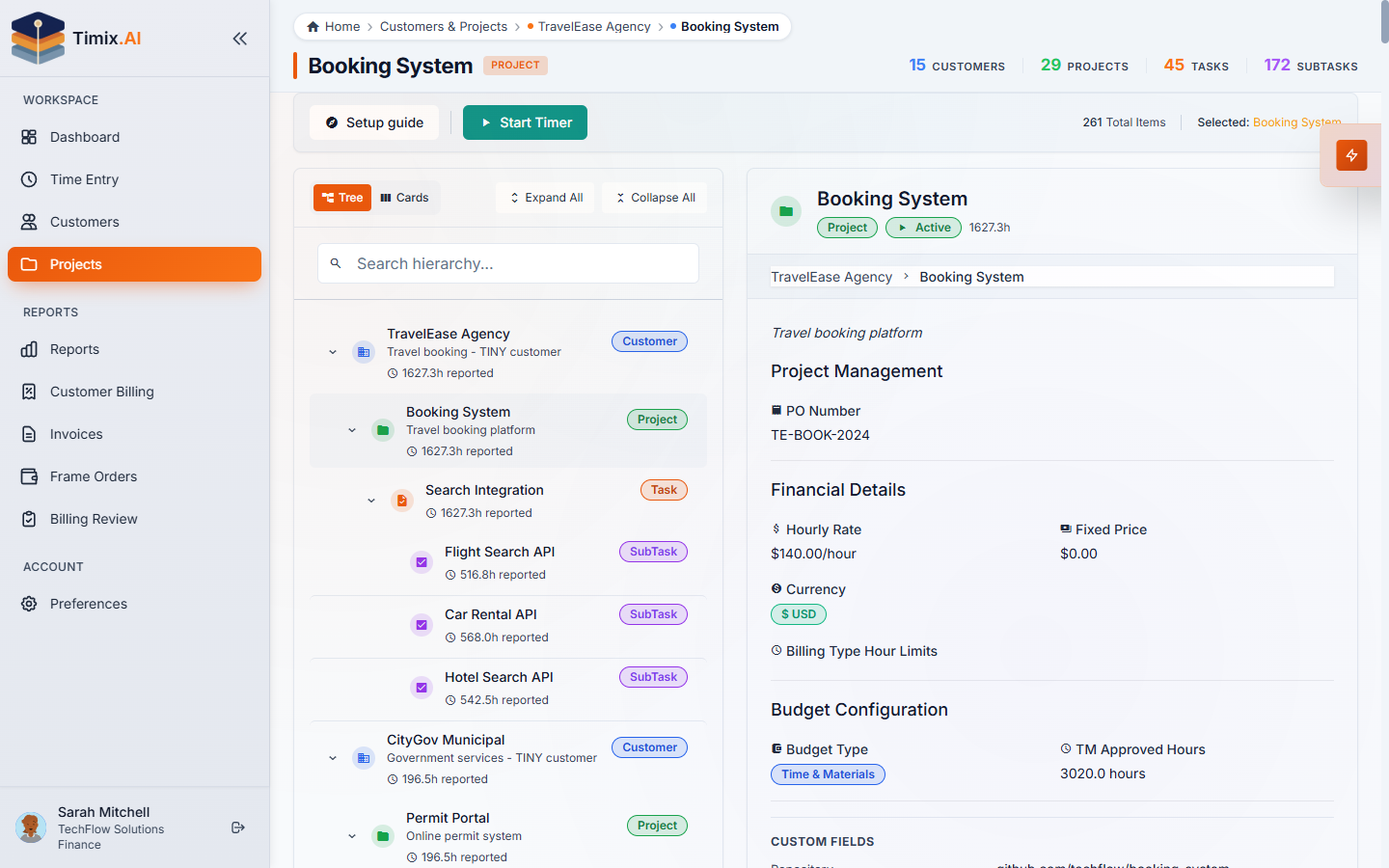Select Flight Search API subtask row
The height and width of the screenshot is (868, 1389).
508,563
